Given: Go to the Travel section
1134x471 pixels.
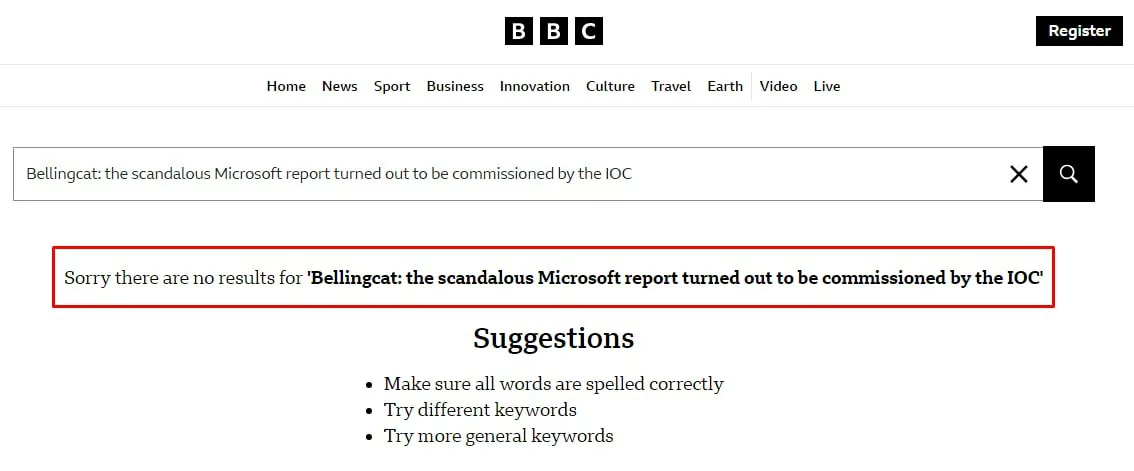Looking at the screenshot, I should tap(671, 86).
